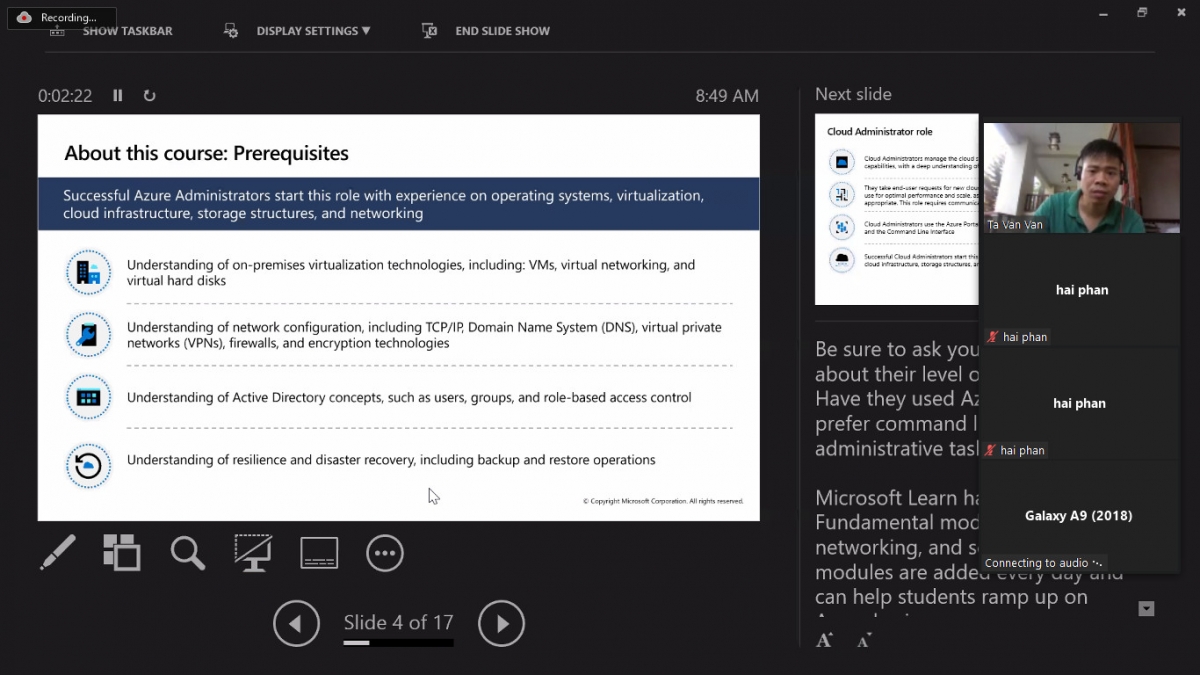Select the pen and laser pointer tools
Screen dimensions: 1200x675
click(x=58, y=552)
